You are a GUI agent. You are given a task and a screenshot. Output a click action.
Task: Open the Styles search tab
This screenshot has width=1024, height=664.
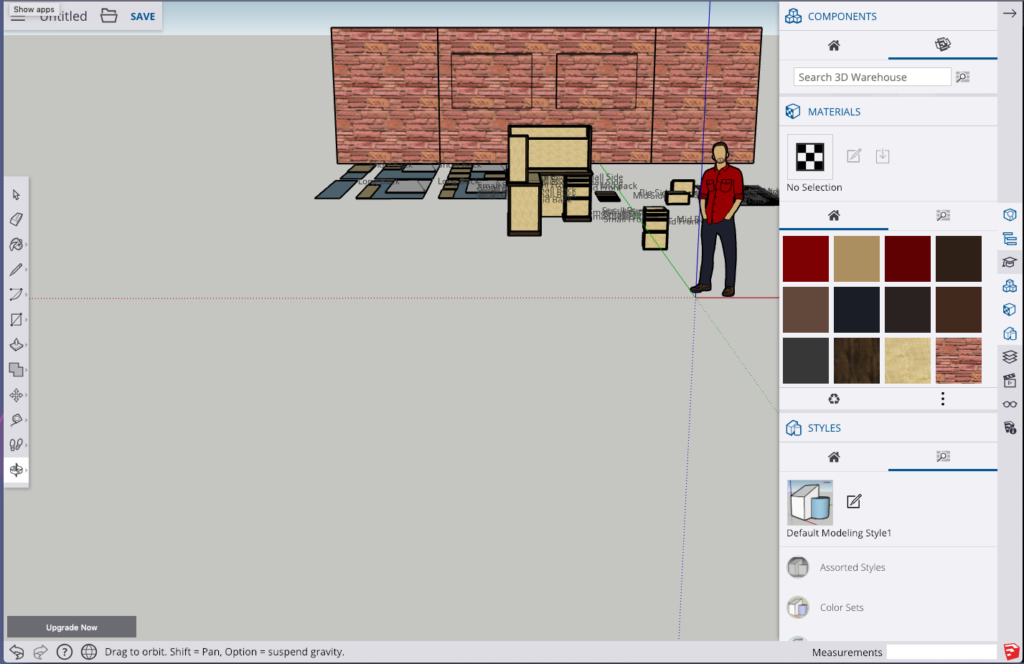tap(941, 456)
